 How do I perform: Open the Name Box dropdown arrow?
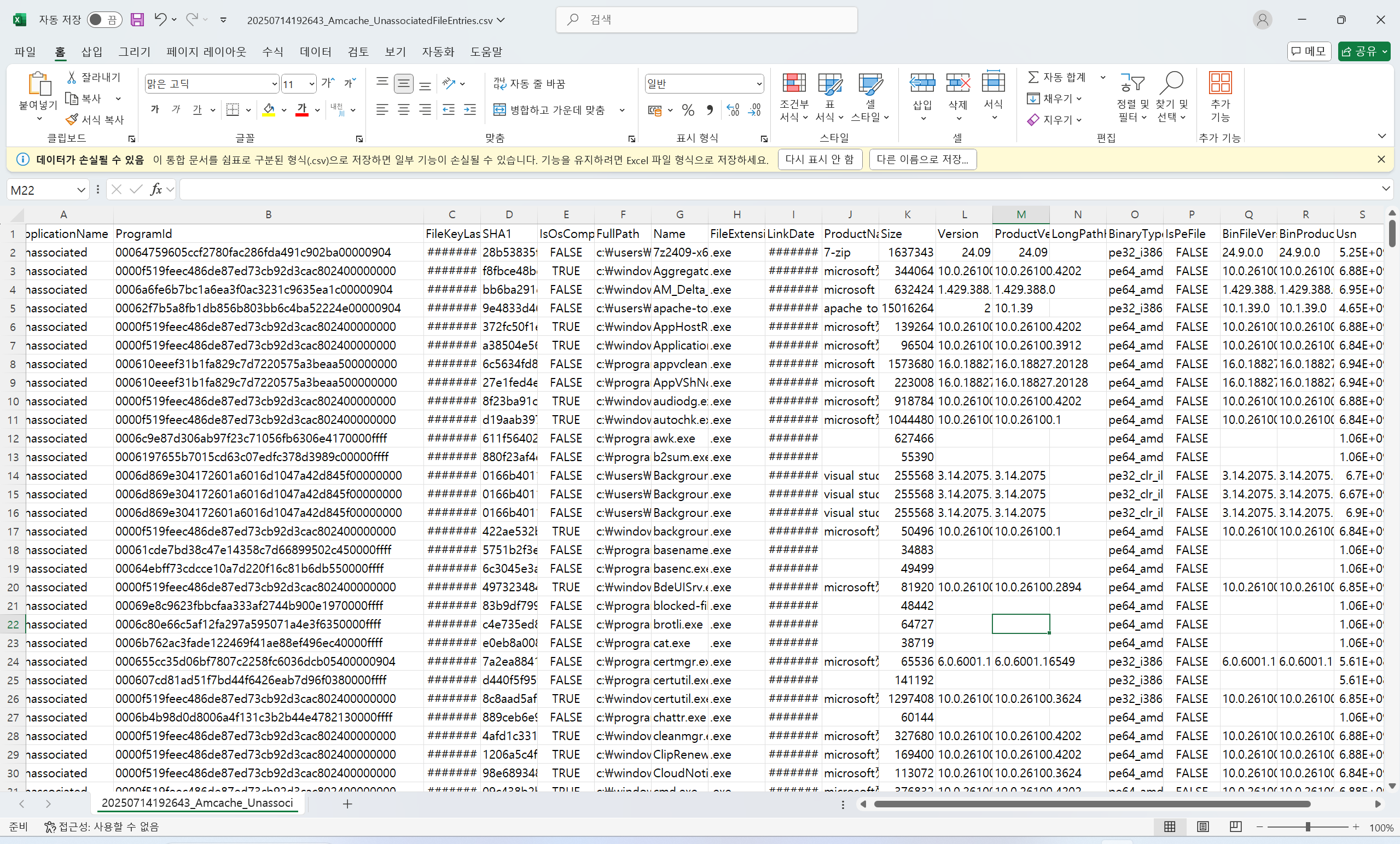coord(82,190)
